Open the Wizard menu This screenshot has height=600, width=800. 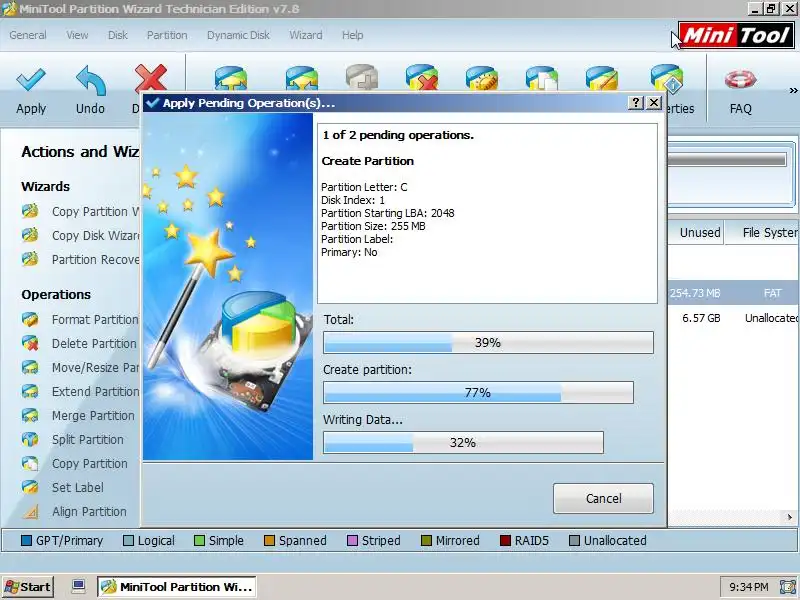click(x=306, y=35)
